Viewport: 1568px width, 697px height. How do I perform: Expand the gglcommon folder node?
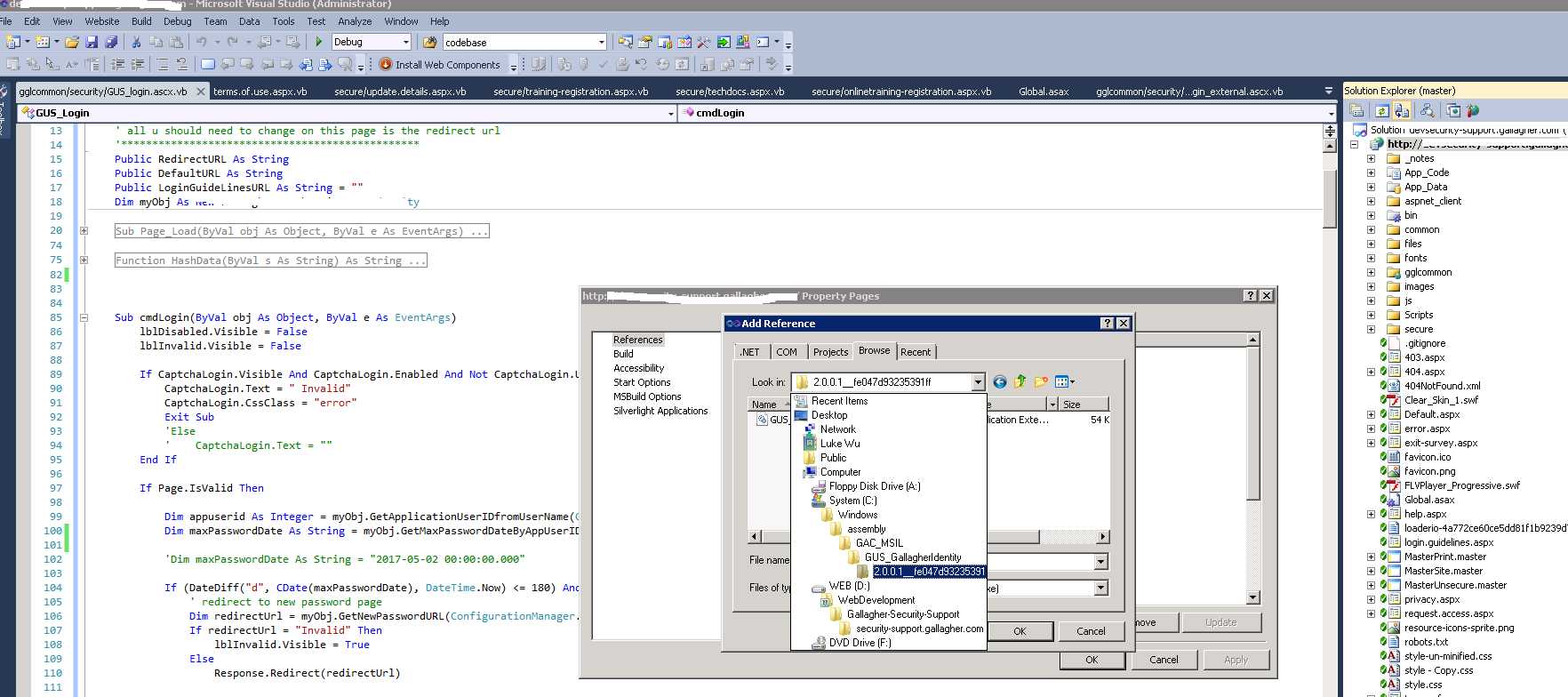click(1371, 273)
